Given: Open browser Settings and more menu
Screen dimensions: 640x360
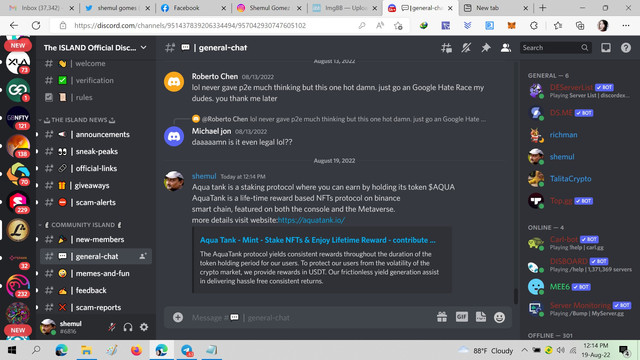Looking at the screenshot, I should 626,26.
